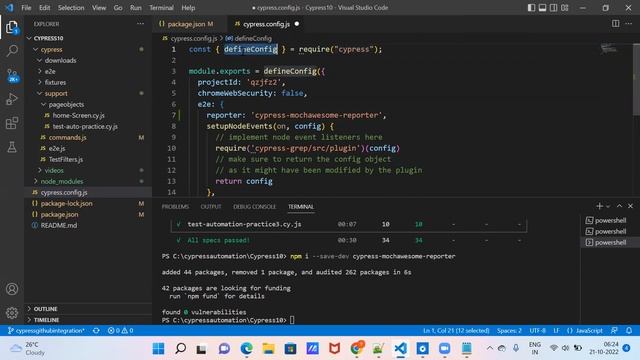Open the Go menu
The image size is (640, 360).
[118, 8]
